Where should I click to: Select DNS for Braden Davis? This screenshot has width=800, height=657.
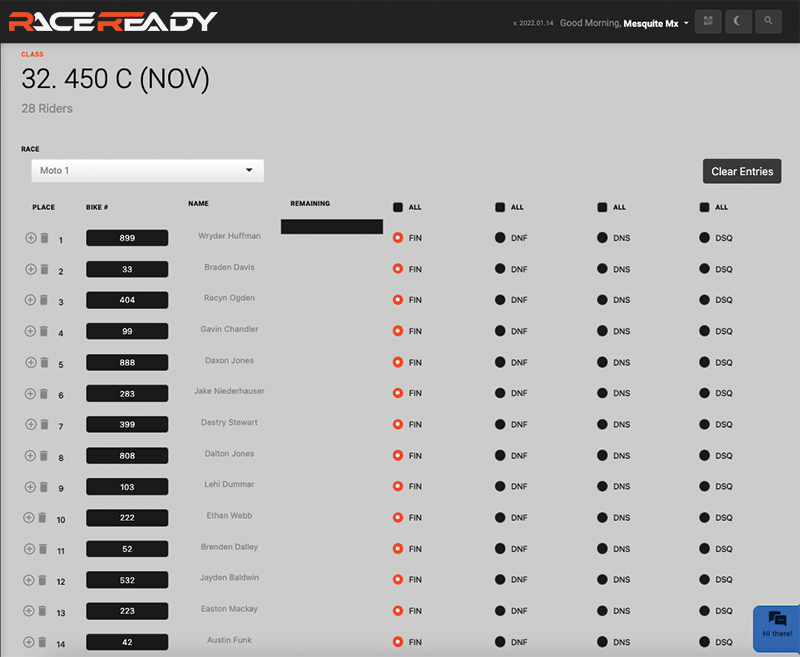coord(602,269)
